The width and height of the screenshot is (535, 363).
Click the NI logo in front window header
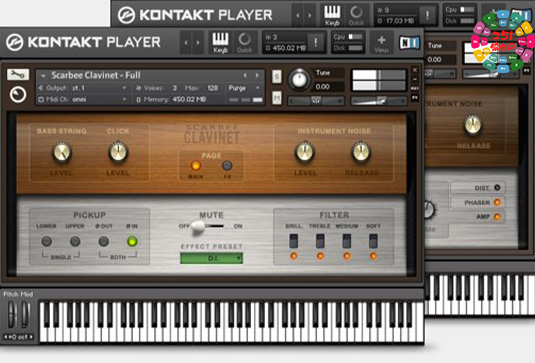[409, 43]
